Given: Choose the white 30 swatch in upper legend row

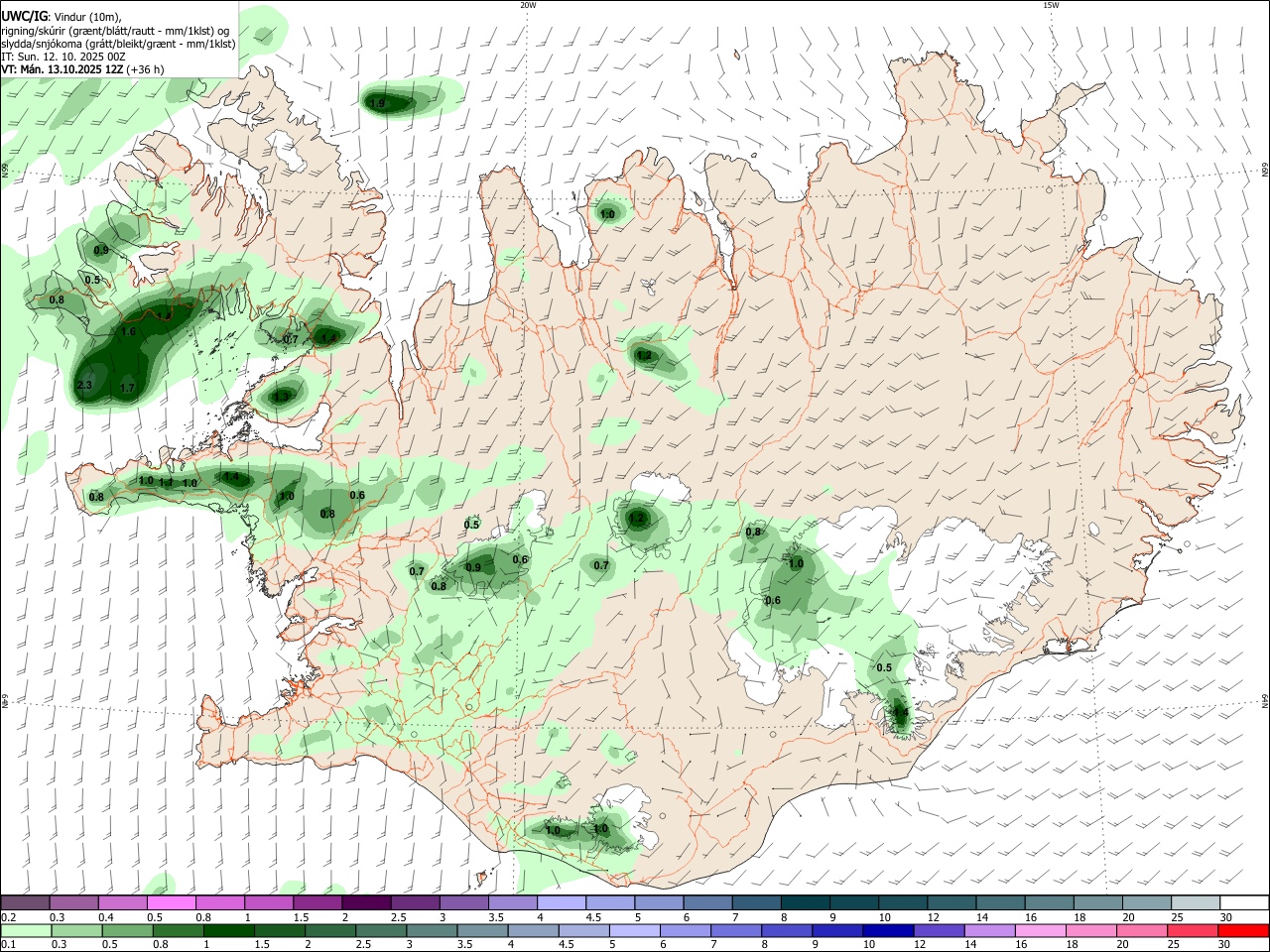Looking at the screenshot, I should (1244, 902).
